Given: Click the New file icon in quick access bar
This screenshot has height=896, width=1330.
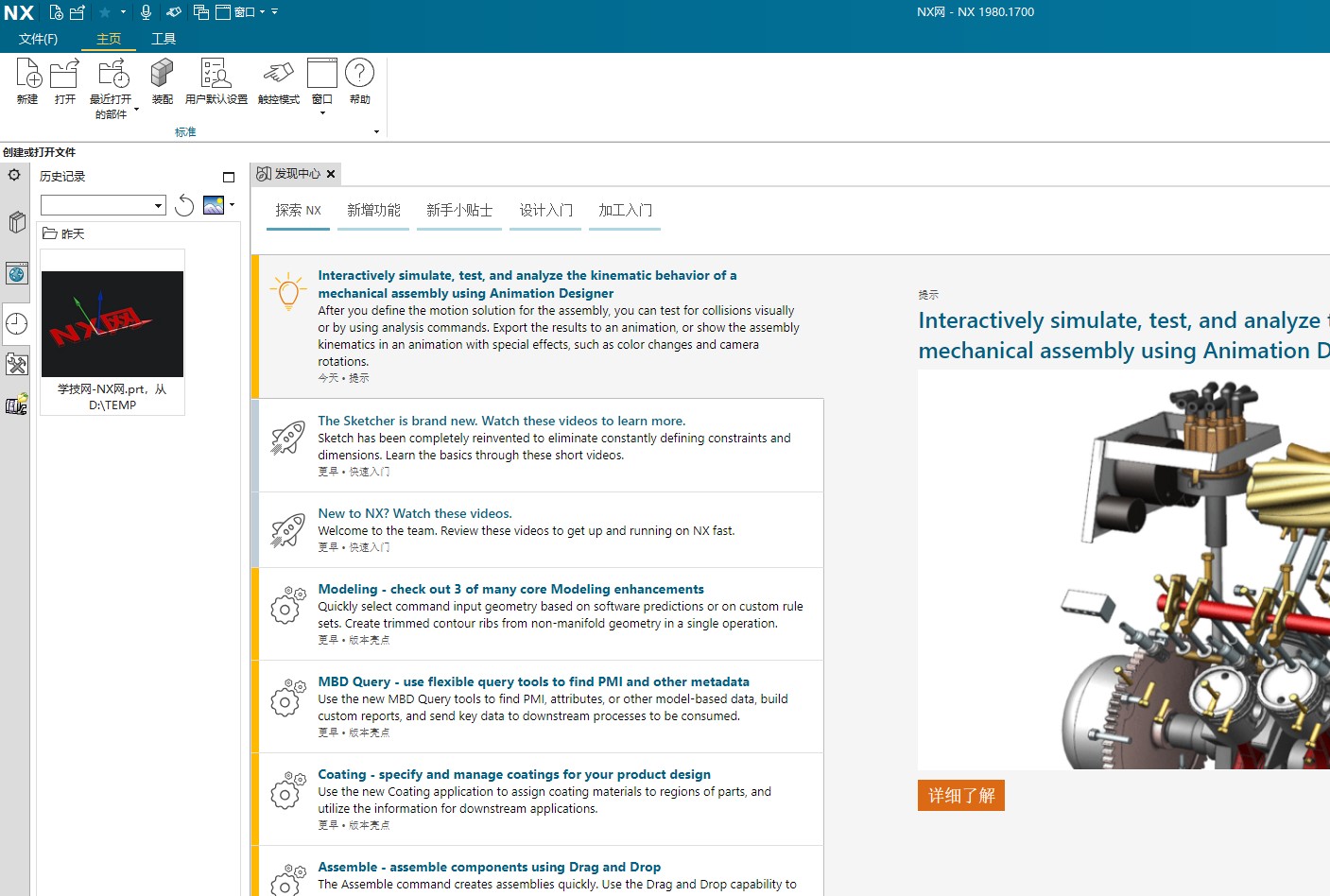Looking at the screenshot, I should click(x=56, y=12).
